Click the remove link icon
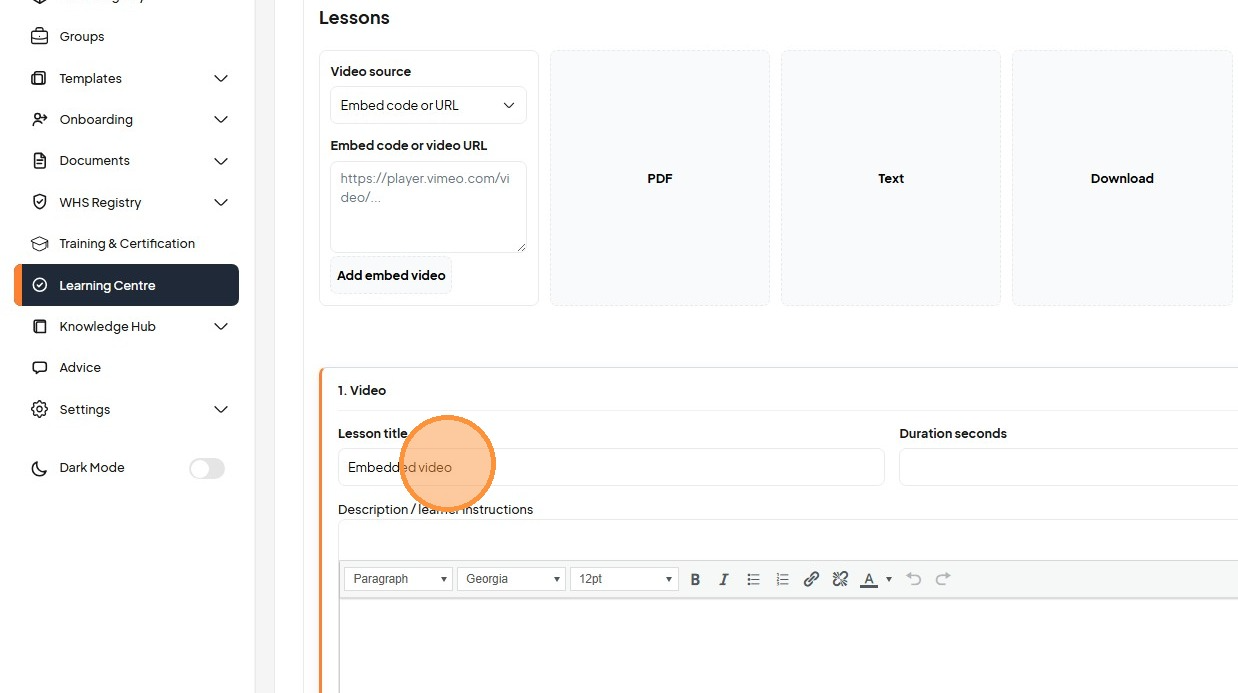 click(x=840, y=579)
